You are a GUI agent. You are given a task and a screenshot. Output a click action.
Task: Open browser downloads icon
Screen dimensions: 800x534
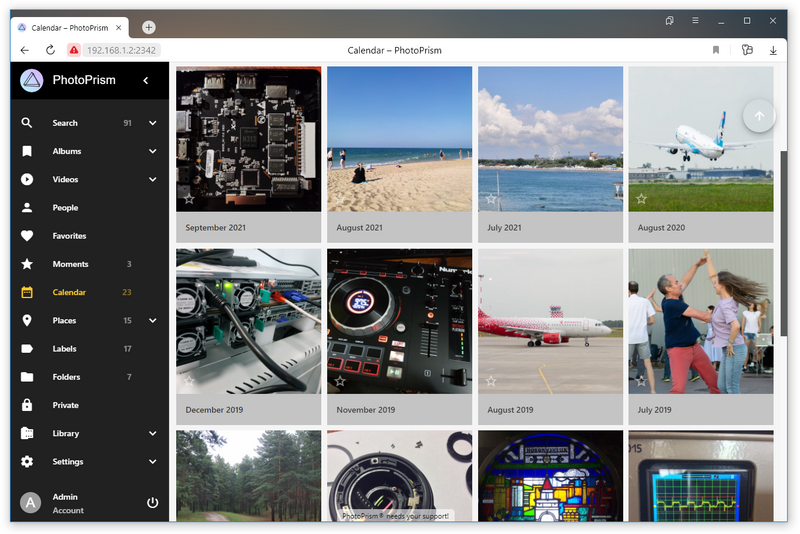tap(773, 50)
